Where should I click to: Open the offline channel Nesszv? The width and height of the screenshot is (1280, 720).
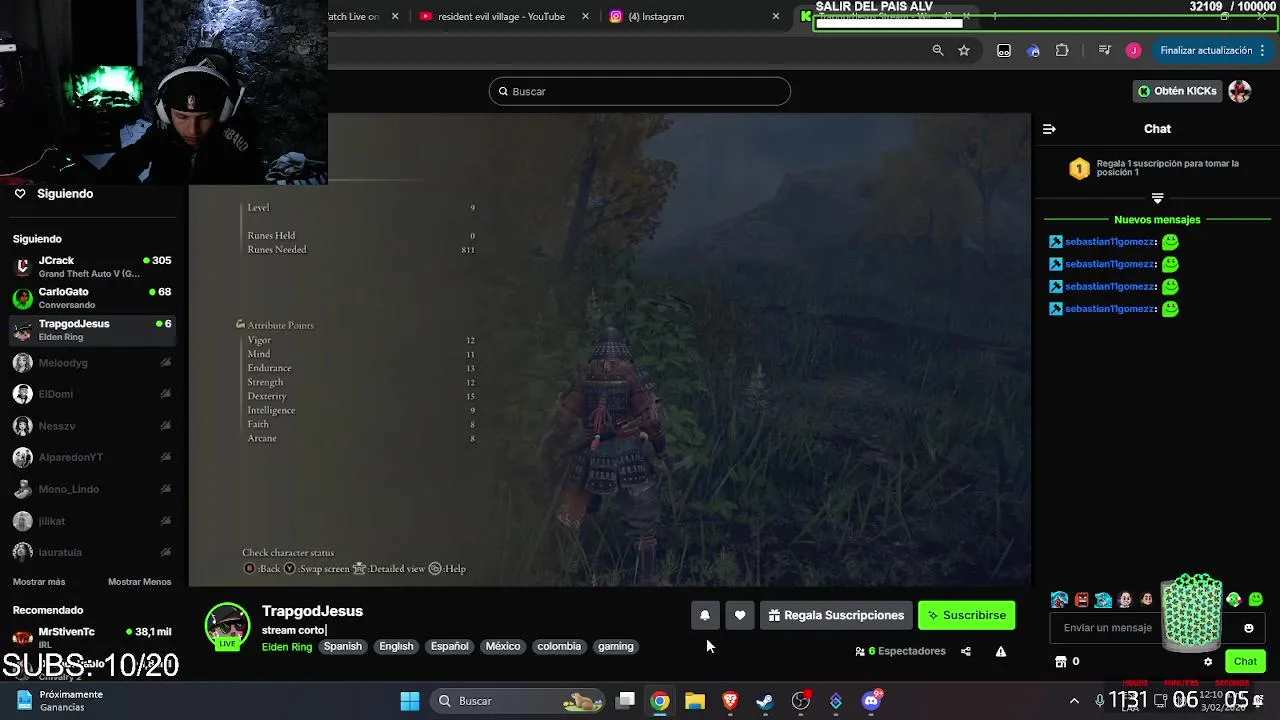[x=91, y=426]
